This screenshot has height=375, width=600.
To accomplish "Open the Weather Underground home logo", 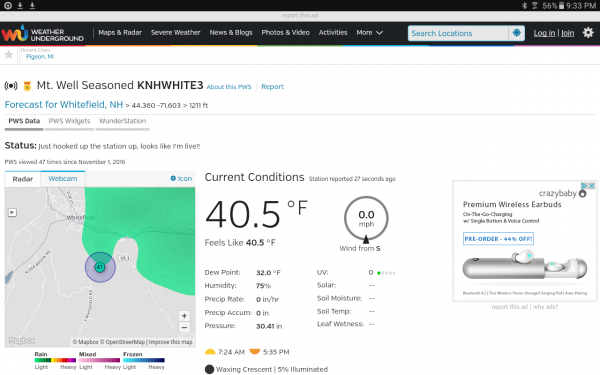I will [42, 34].
